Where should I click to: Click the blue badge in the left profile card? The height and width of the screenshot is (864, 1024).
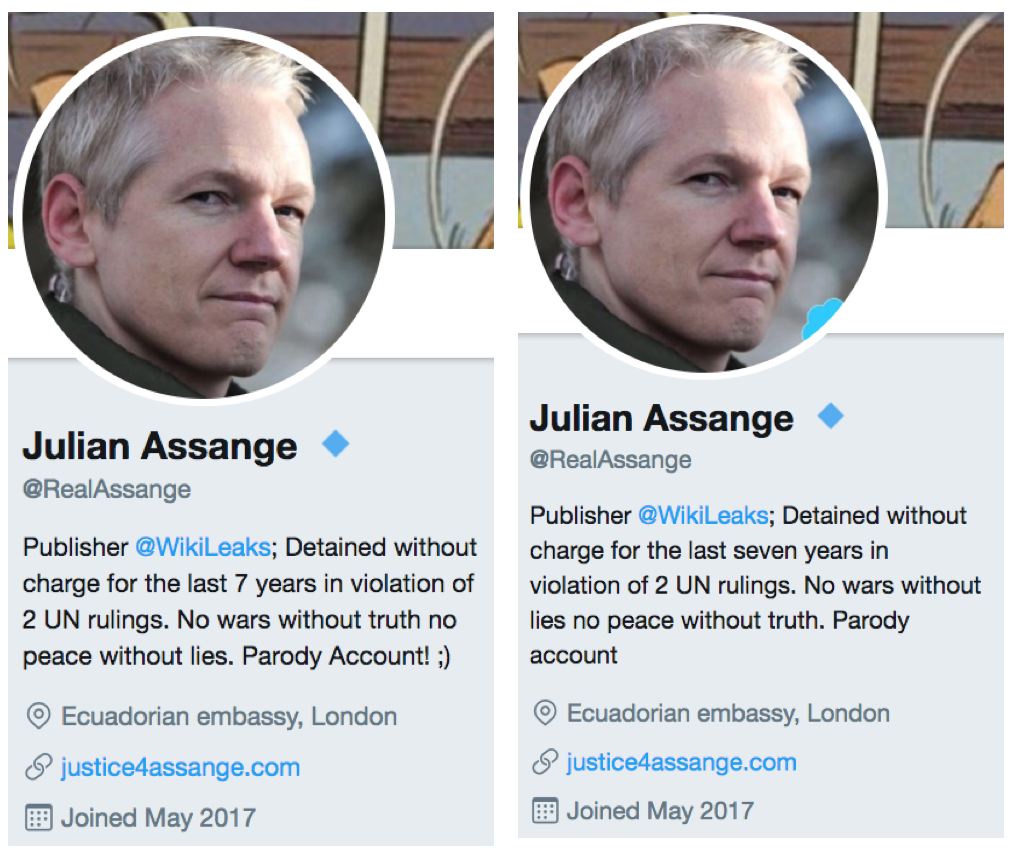[336, 444]
